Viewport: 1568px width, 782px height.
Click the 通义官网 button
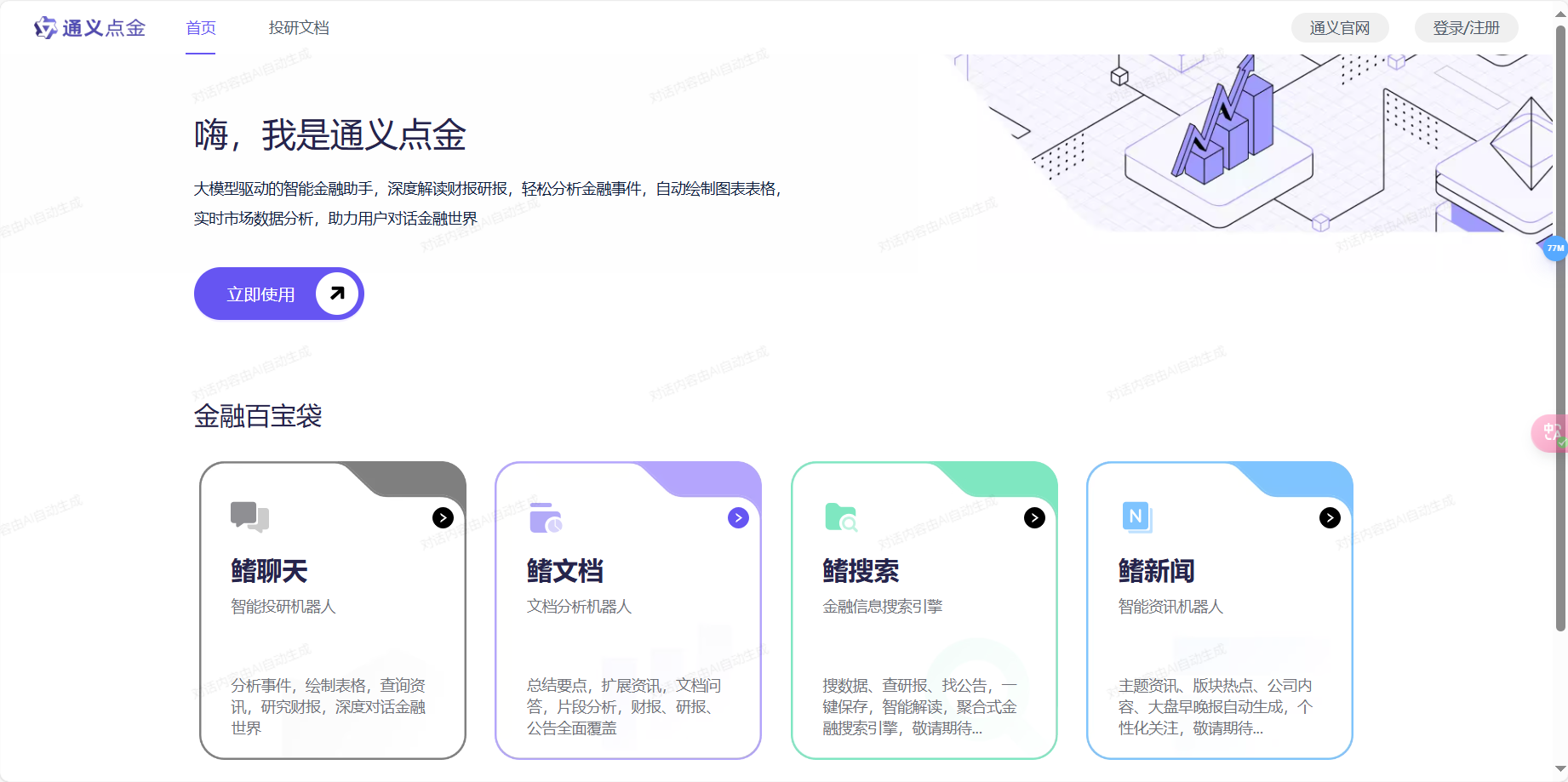pos(1339,27)
